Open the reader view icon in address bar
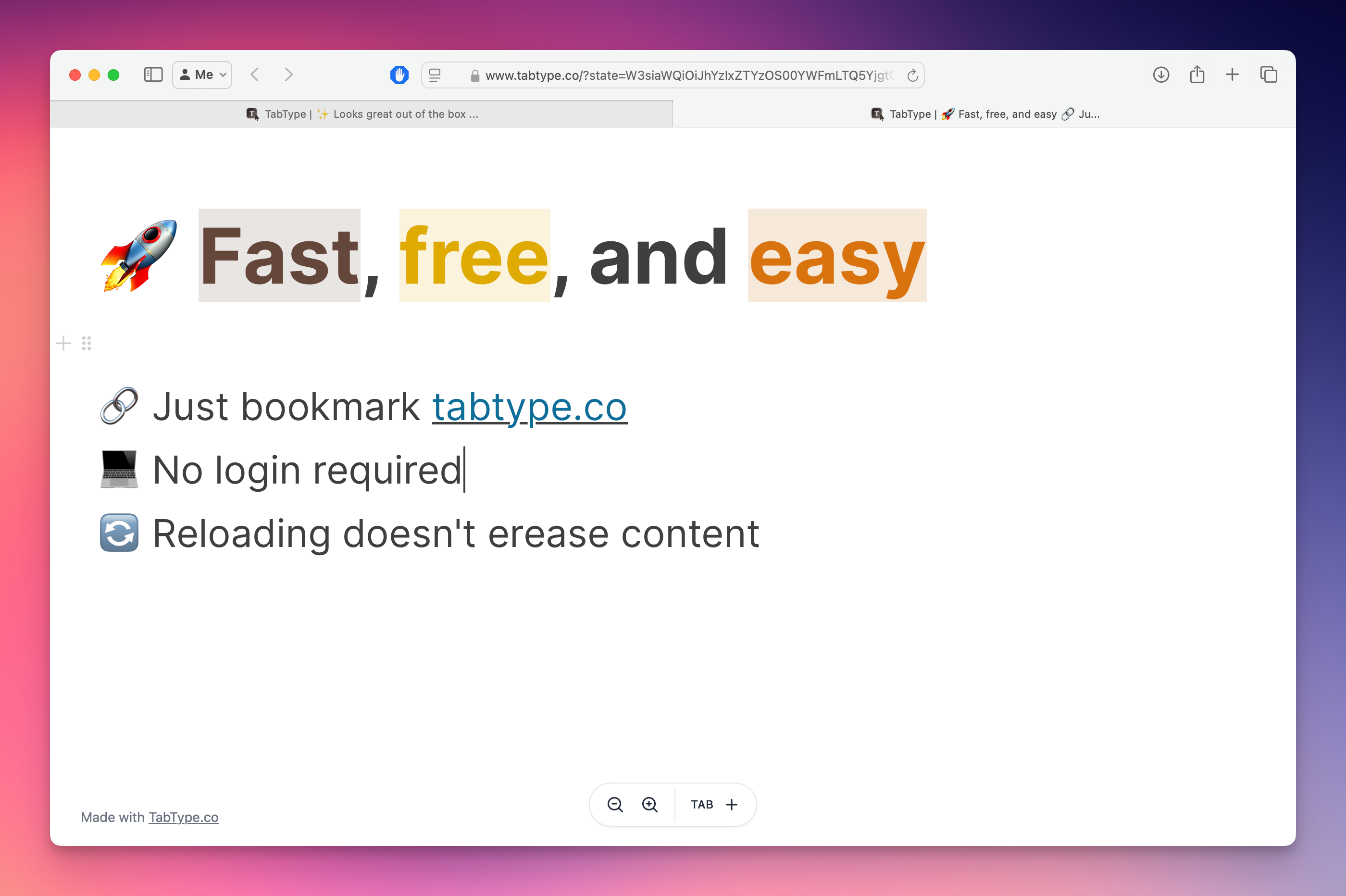The height and width of the screenshot is (896, 1346). coord(435,75)
